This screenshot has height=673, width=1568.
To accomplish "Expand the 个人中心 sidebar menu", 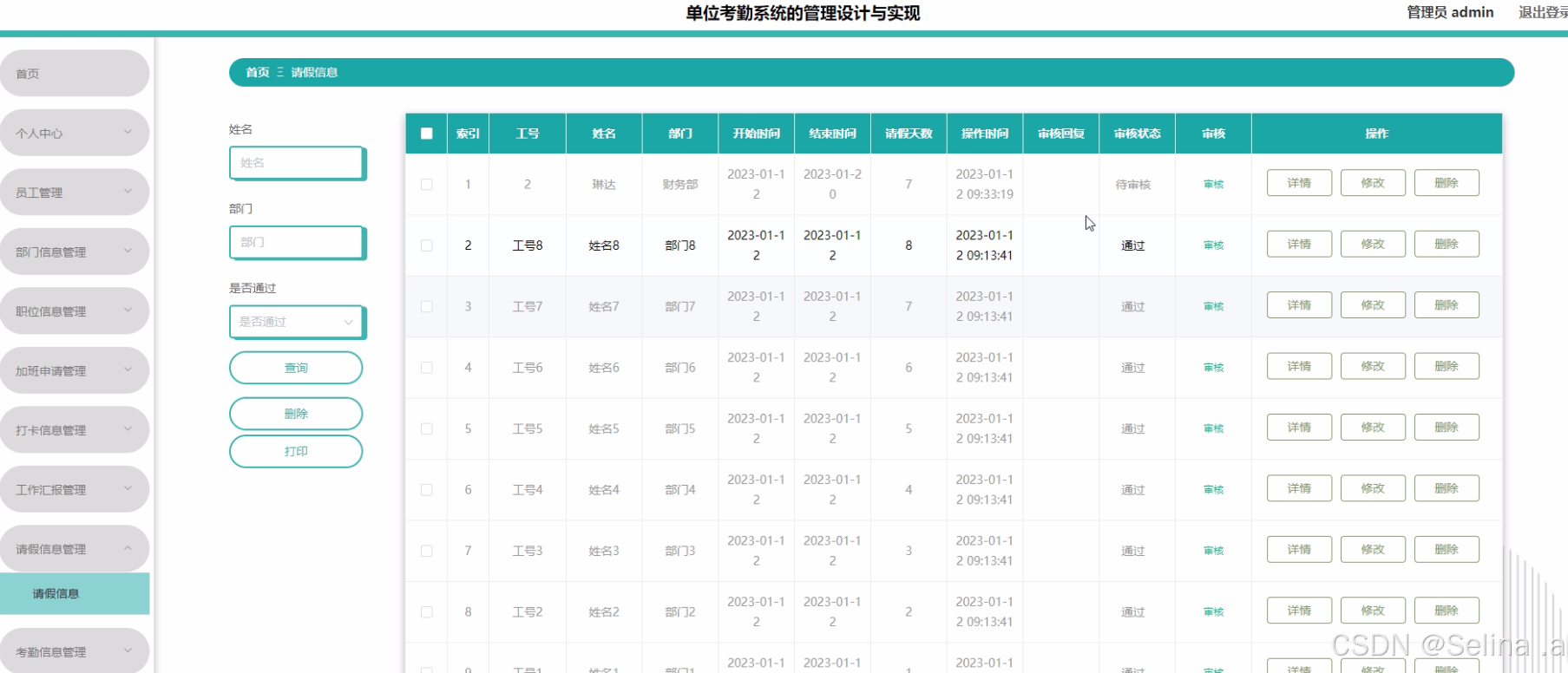I will click(x=75, y=133).
